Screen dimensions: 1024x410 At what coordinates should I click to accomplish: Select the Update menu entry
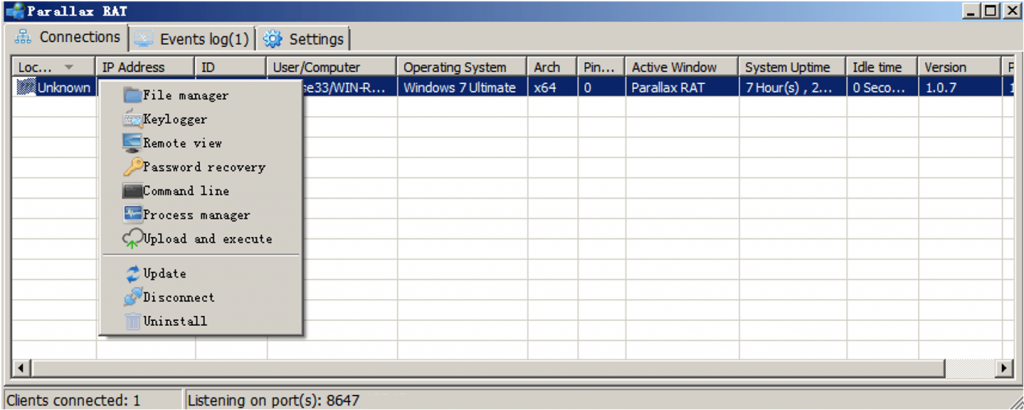[x=164, y=273]
